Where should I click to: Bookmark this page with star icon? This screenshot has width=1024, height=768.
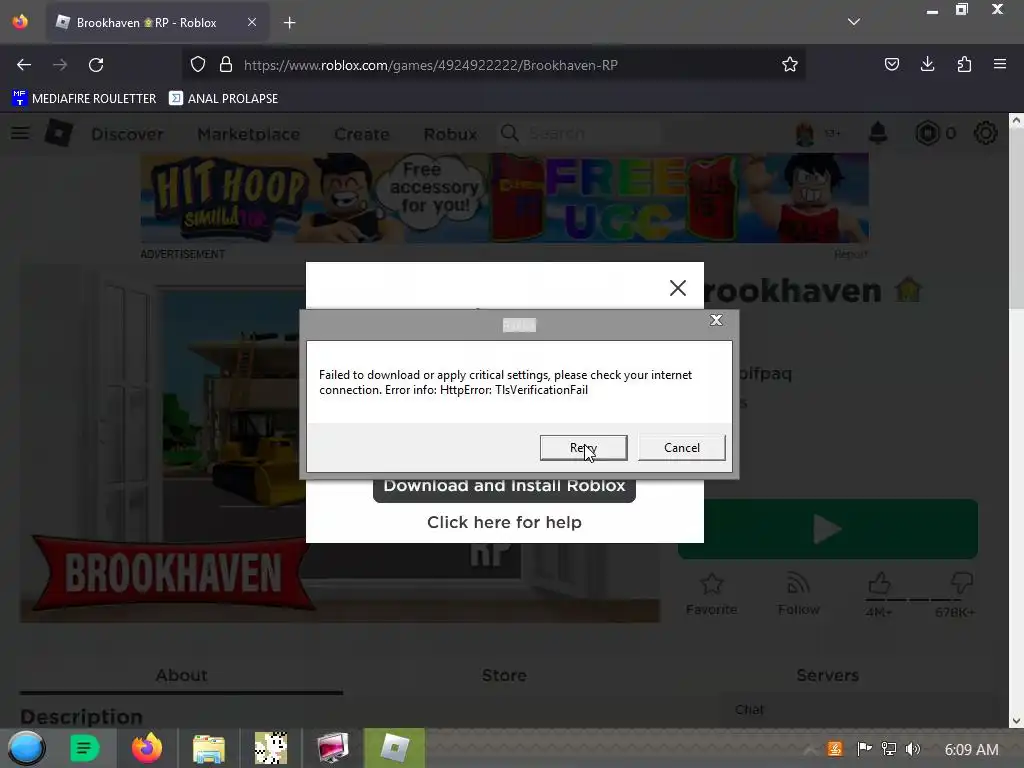tap(790, 65)
